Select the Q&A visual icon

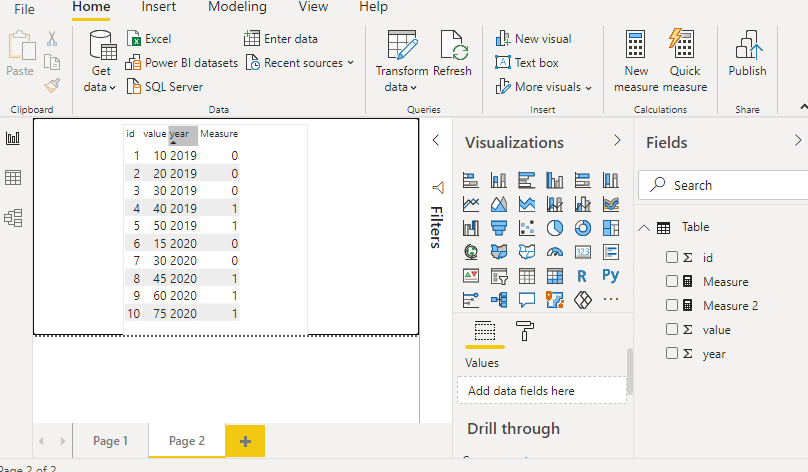(x=527, y=300)
